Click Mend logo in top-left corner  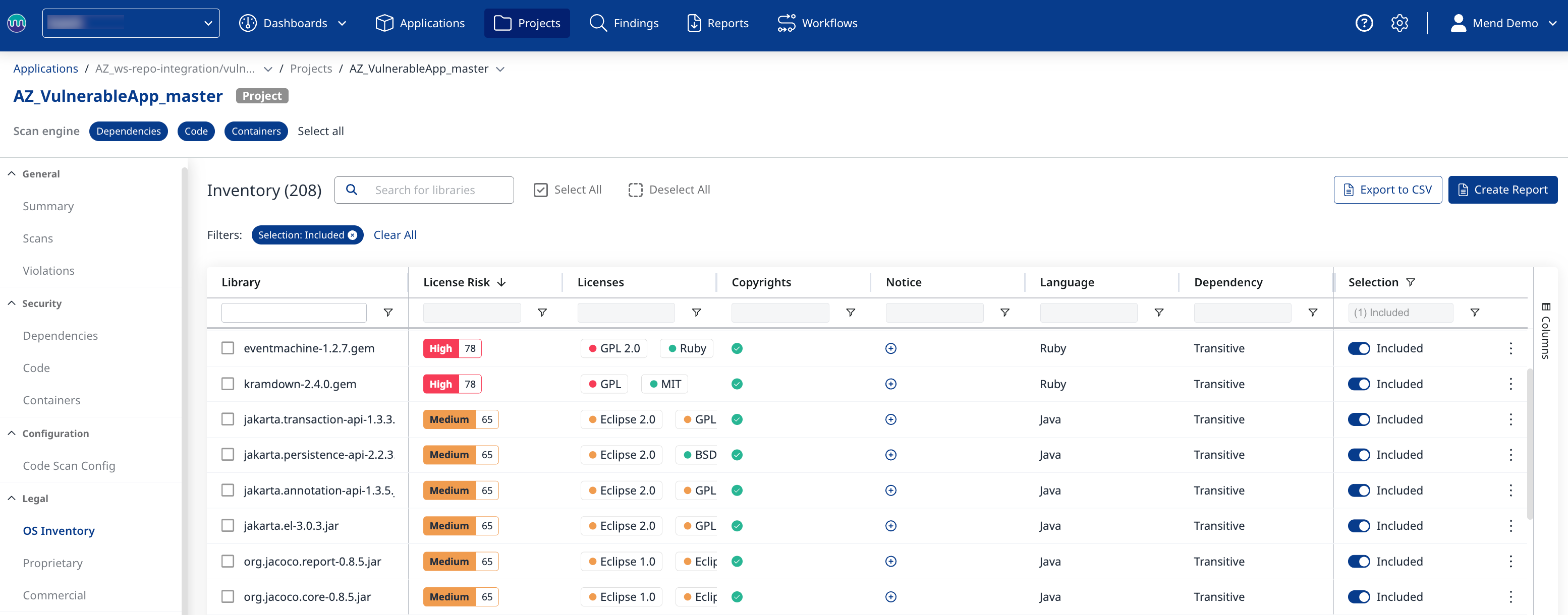(17, 23)
